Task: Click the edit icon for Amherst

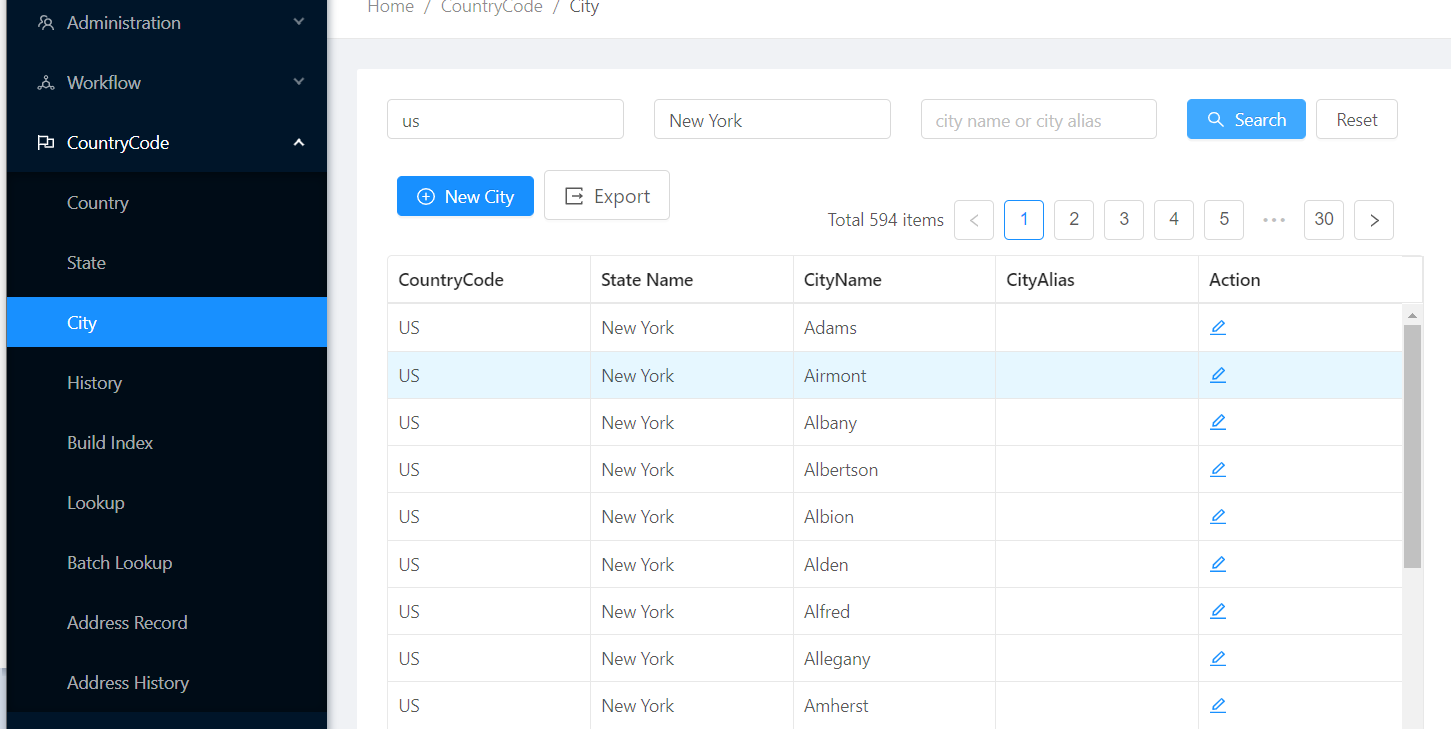Action: tap(1217, 705)
